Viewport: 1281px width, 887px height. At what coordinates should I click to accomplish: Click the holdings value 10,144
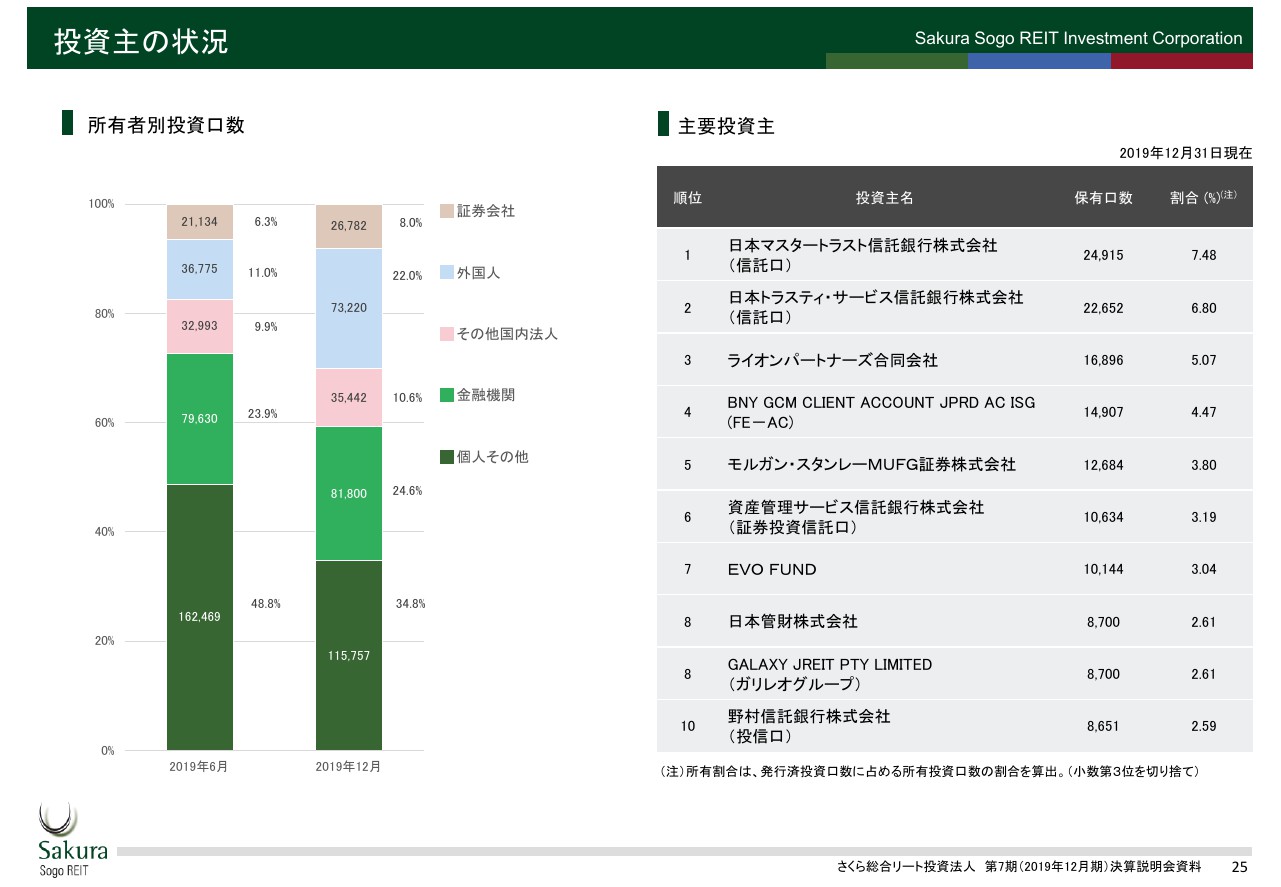tap(1103, 570)
